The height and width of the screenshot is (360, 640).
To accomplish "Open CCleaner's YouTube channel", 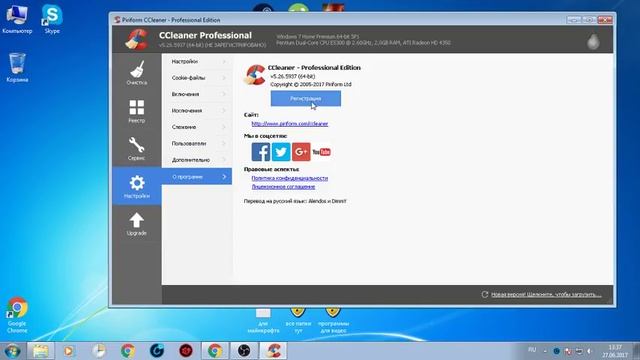I will click(322, 152).
